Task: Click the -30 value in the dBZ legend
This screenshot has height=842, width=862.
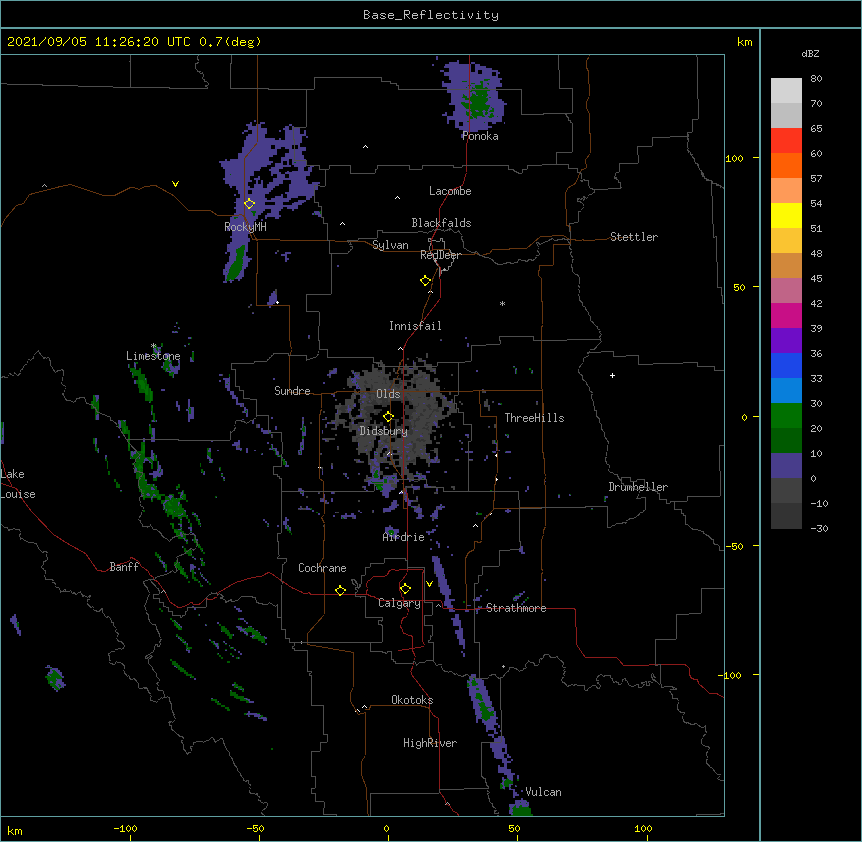Action: [819, 529]
